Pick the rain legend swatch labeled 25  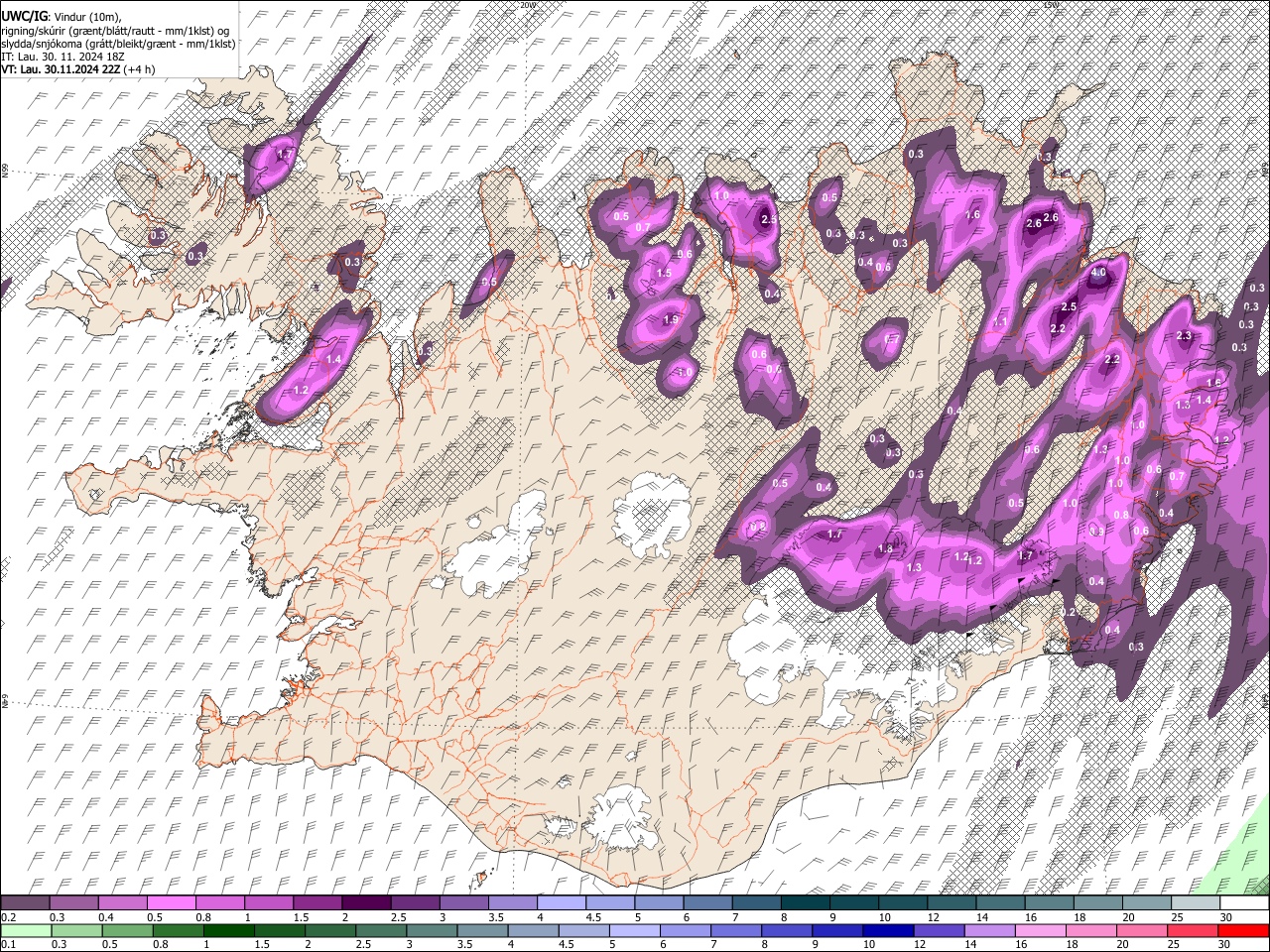coord(1193,930)
